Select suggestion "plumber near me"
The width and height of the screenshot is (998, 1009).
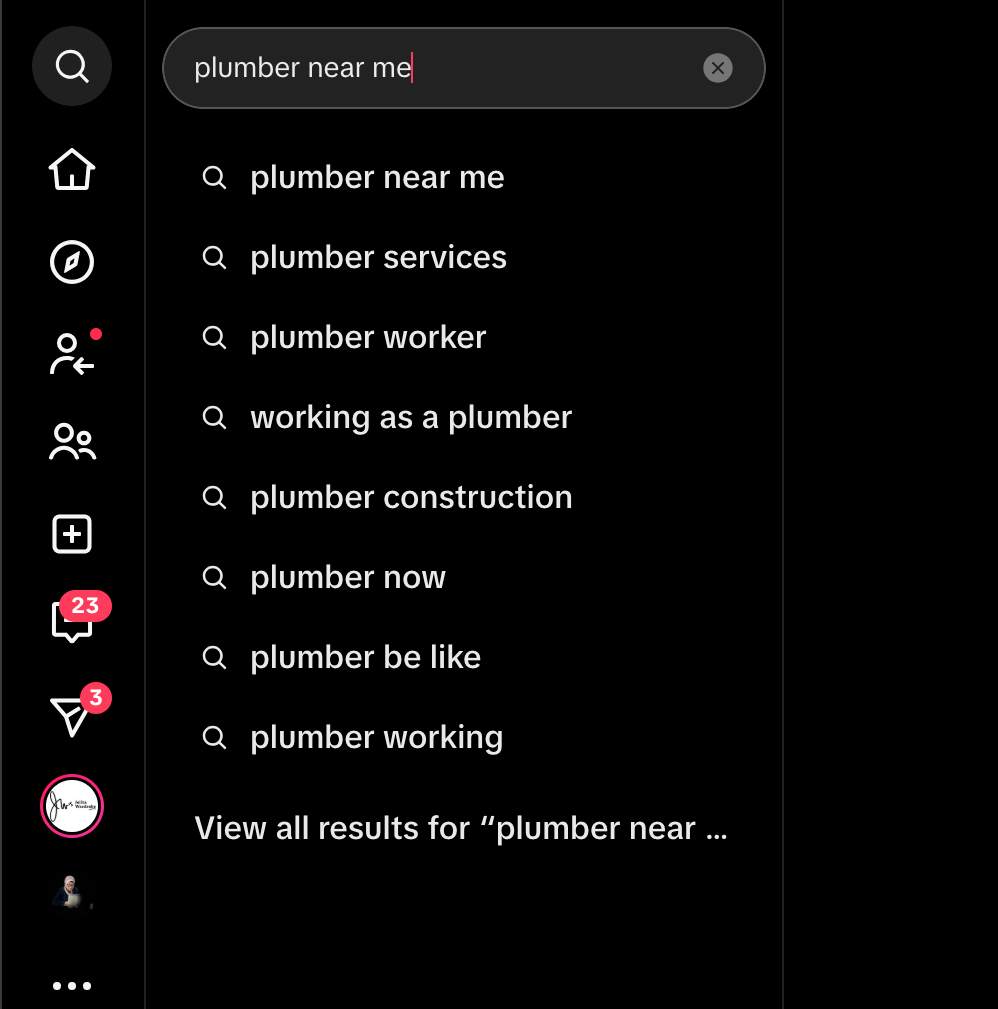point(377,178)
